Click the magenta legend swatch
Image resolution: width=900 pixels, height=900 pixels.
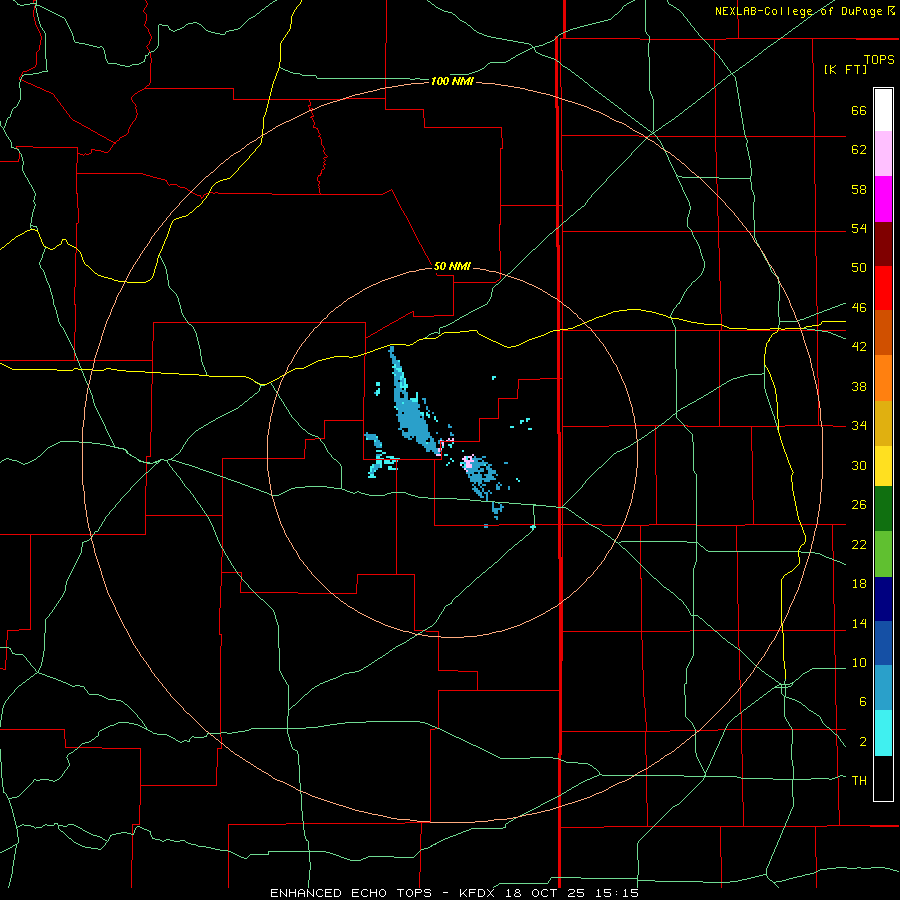(883, 199)
